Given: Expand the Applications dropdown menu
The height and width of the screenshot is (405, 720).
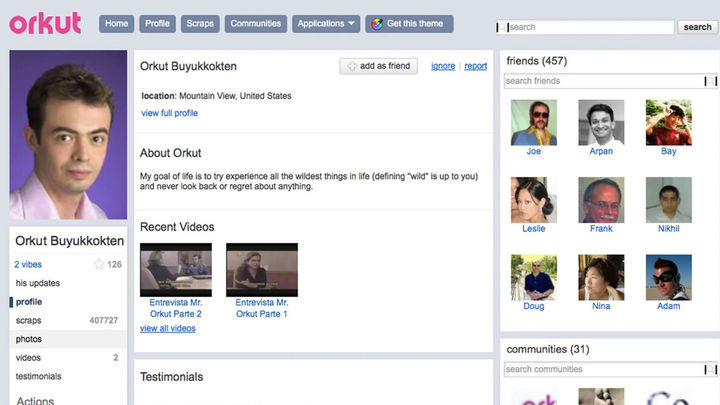Looking at the screenshot, I should (327, 24).
